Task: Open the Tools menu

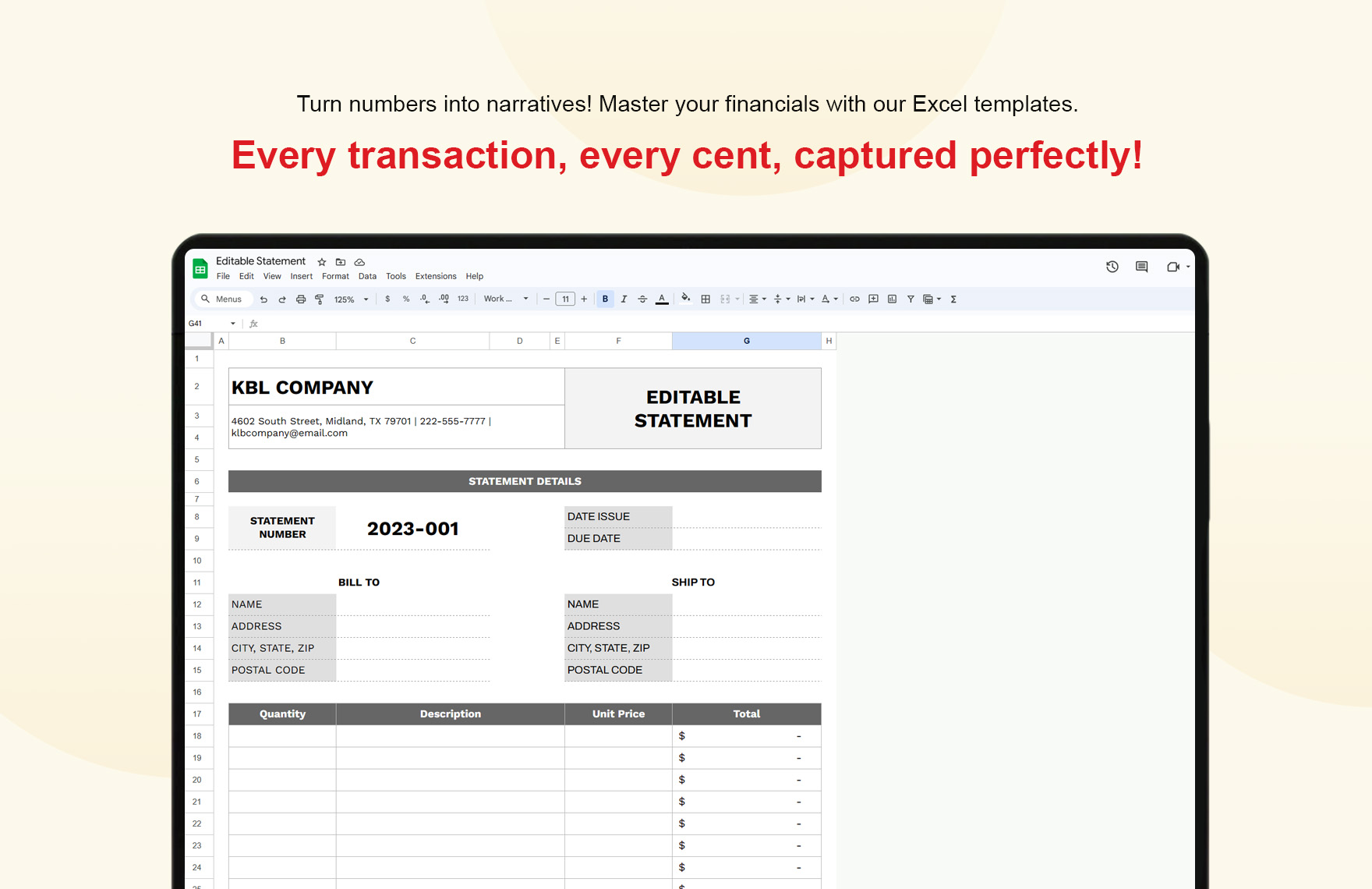Action: [396, 276]
